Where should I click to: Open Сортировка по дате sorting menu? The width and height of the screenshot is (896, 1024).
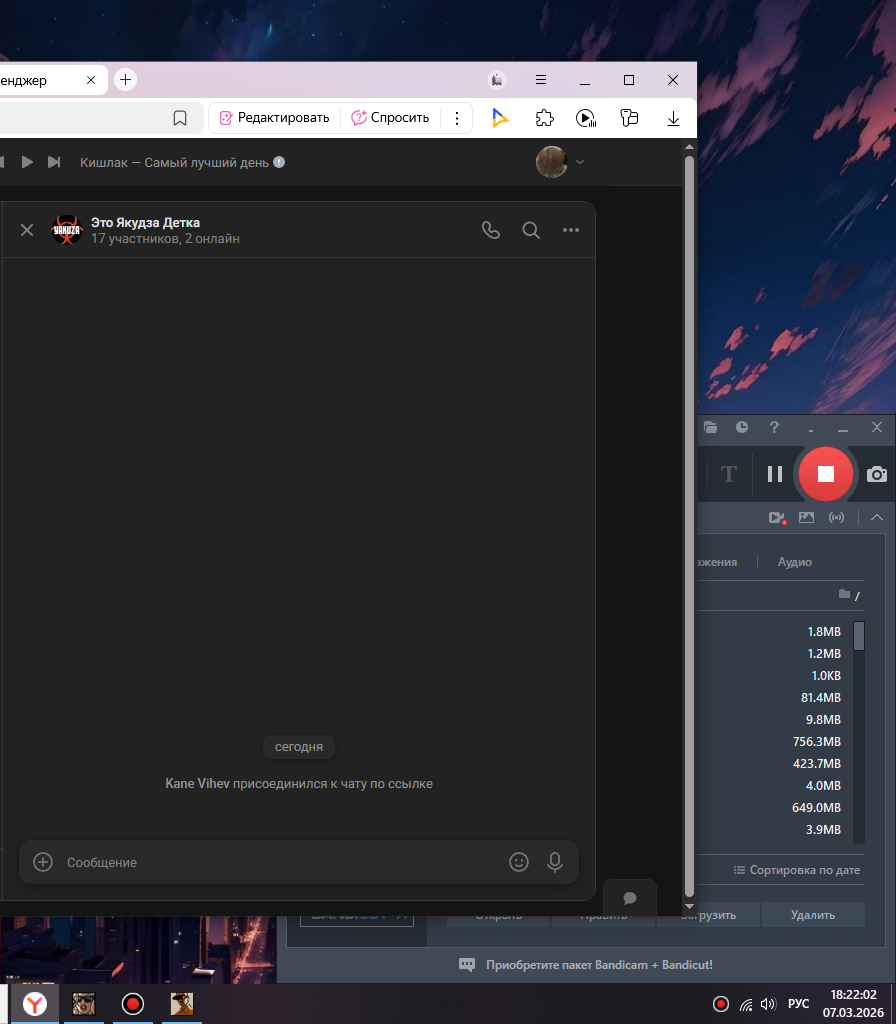[797, 870]
